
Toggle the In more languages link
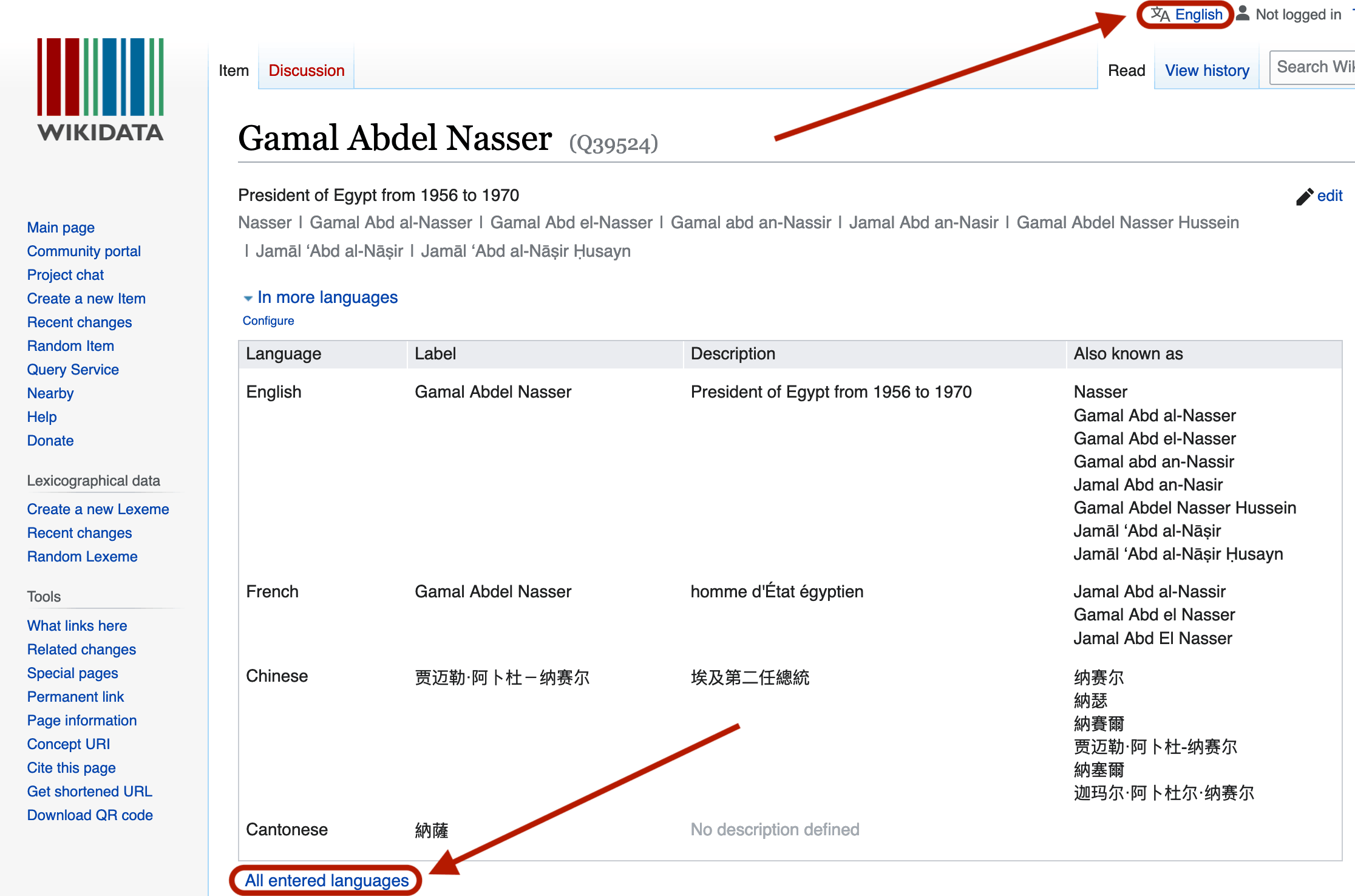328,297
